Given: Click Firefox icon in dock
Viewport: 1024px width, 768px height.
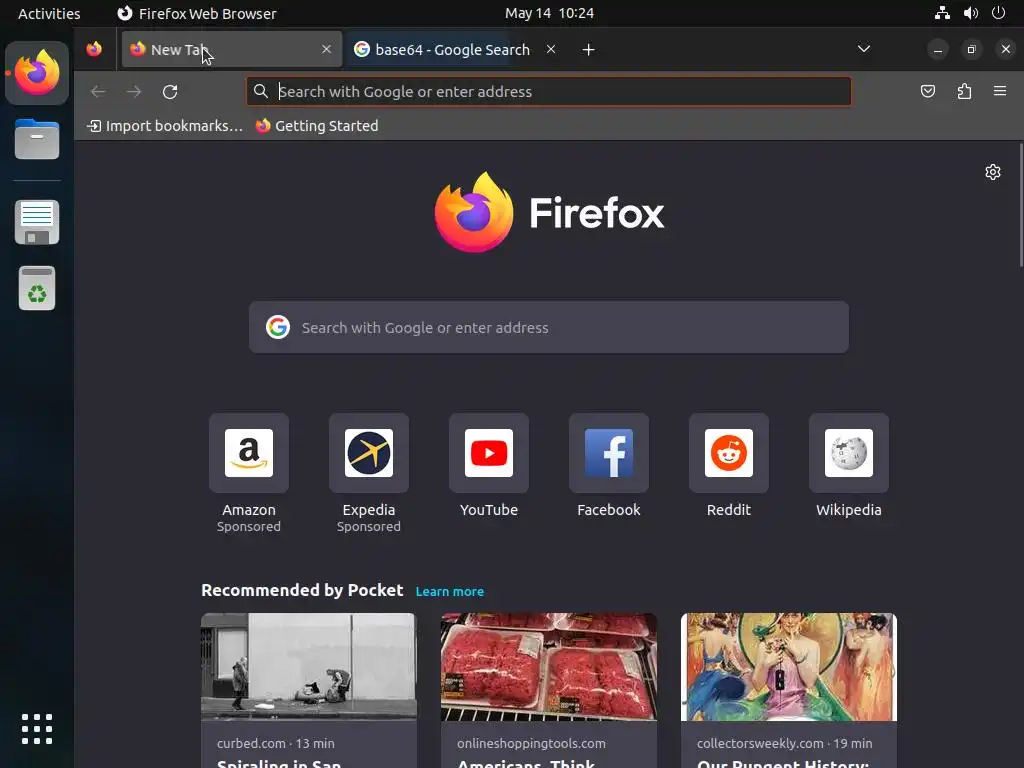Looking at the screenshot, I should [37, 72].
